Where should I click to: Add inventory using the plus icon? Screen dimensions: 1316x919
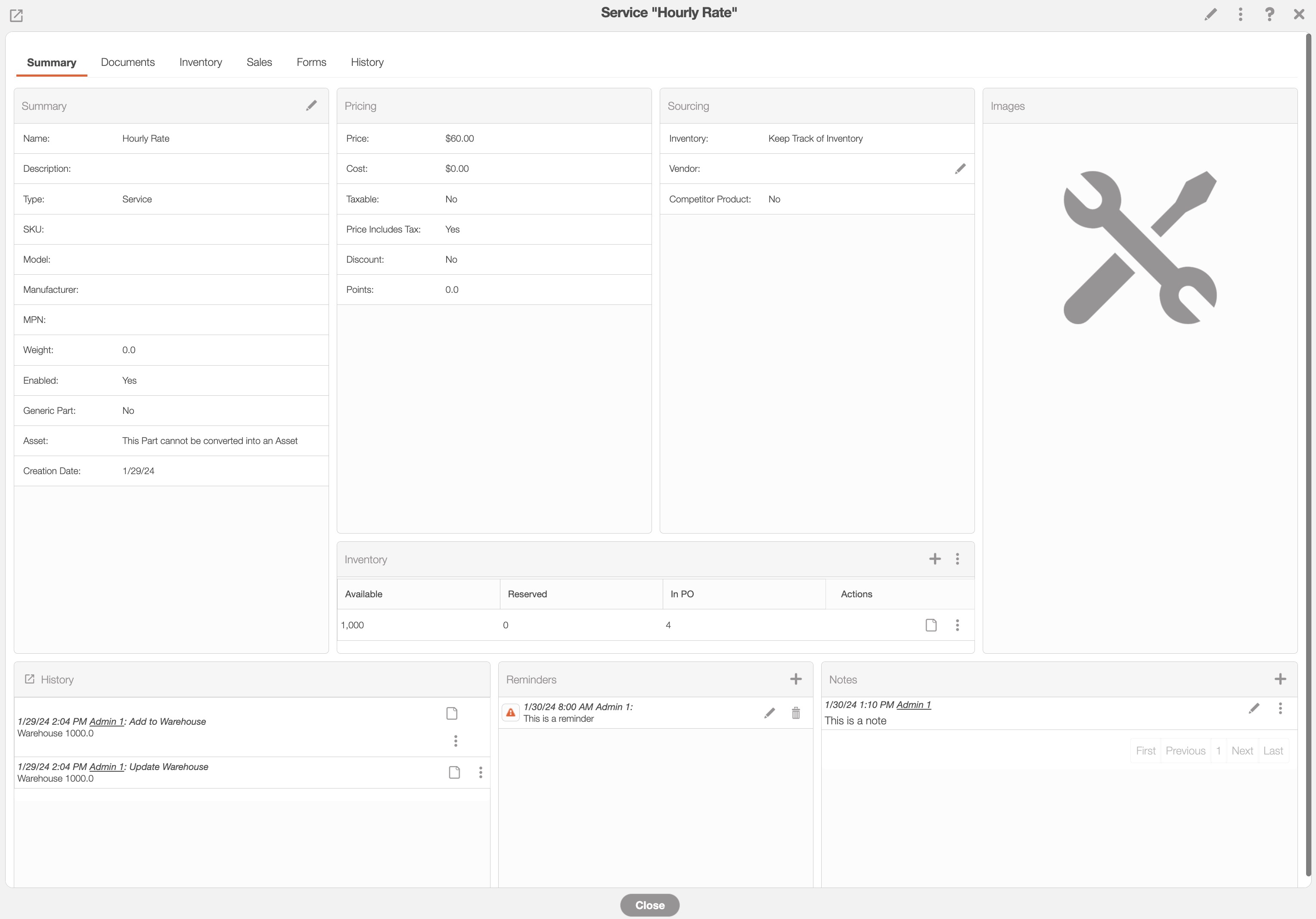coord(934,559)
